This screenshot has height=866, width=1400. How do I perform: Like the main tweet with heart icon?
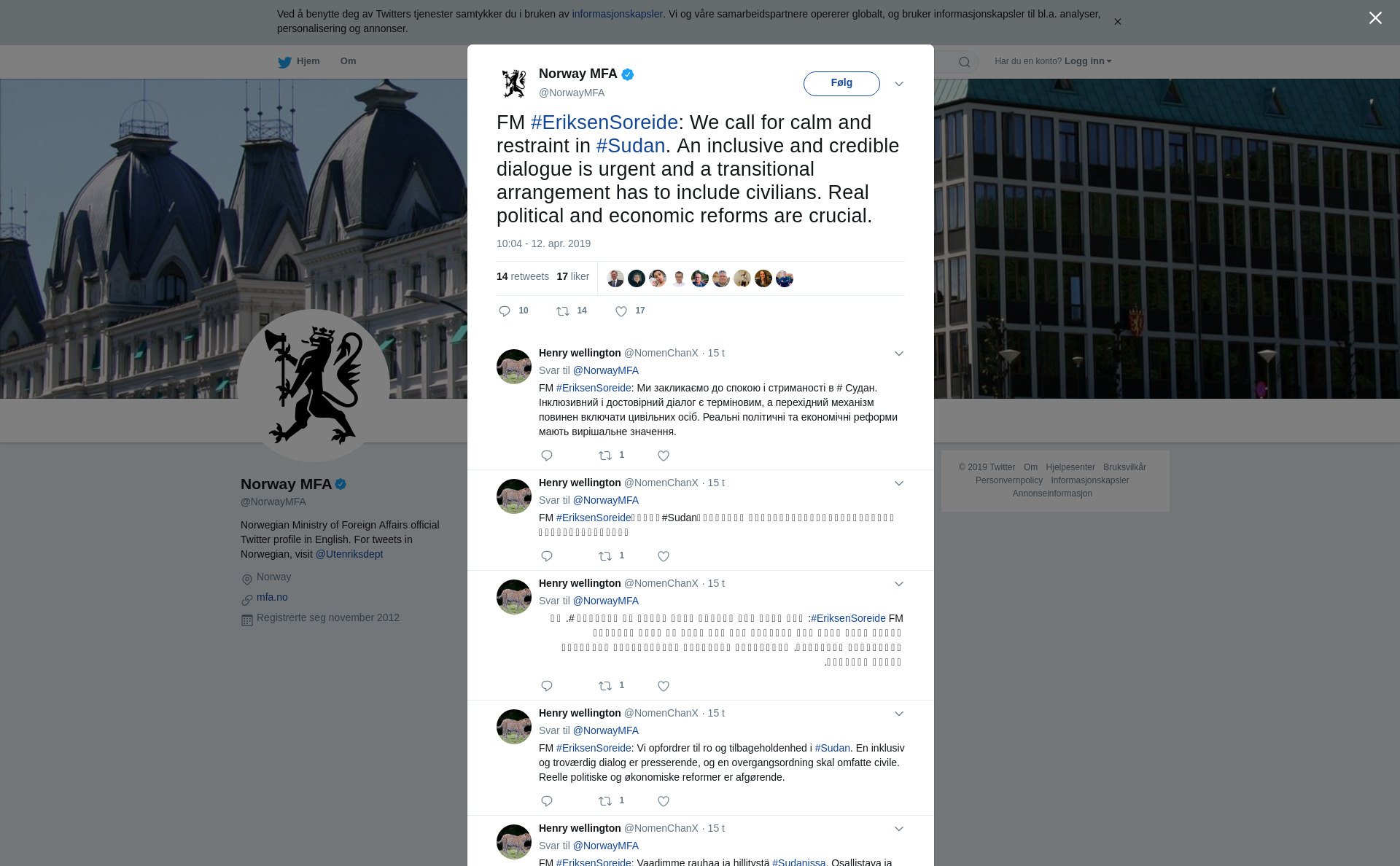[621, 311]
